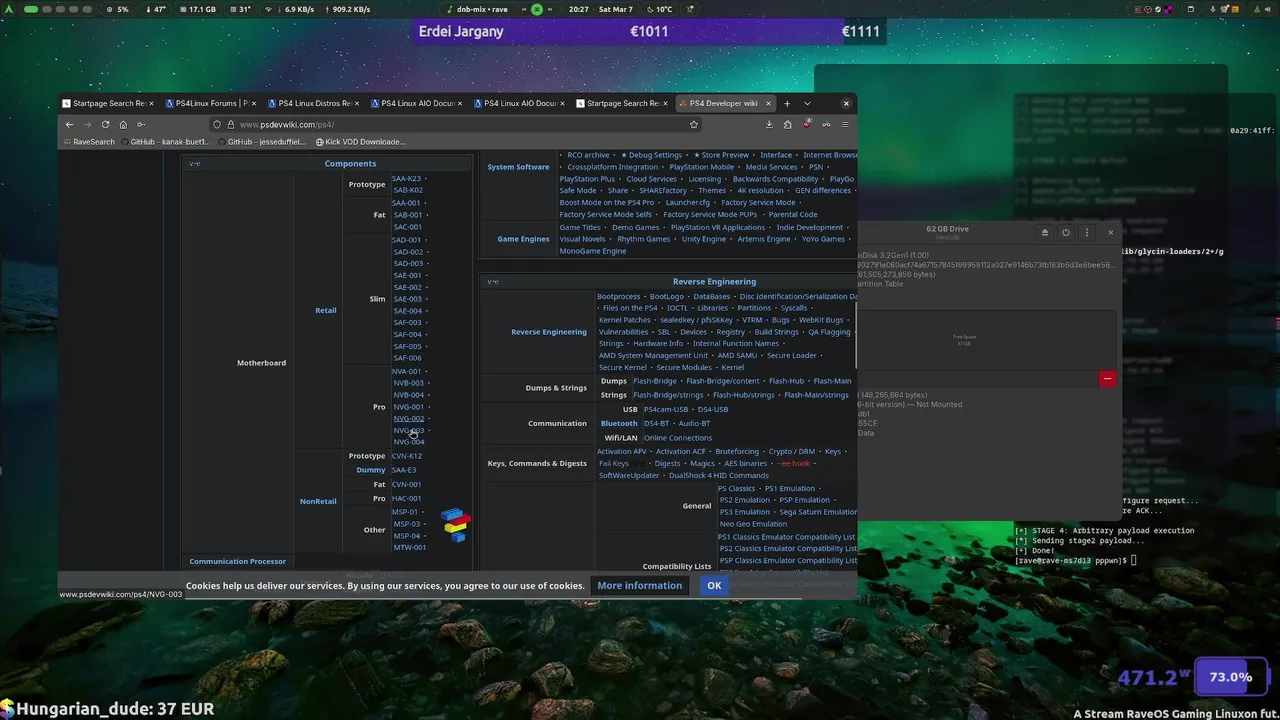Open the Bootprocess link
1280x720 pixels.
pos(618,296)
